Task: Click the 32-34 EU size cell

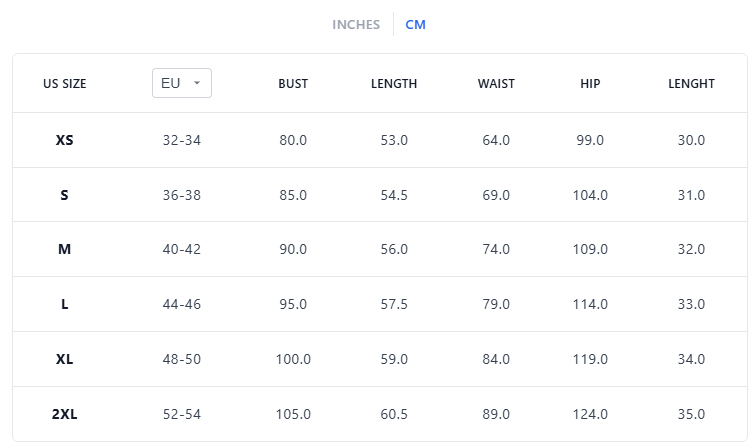Action: (182, 140)
